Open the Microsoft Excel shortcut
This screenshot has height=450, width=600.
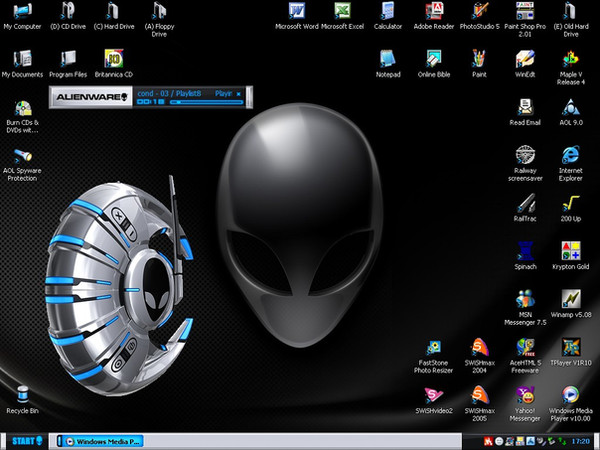click(341, 11)
